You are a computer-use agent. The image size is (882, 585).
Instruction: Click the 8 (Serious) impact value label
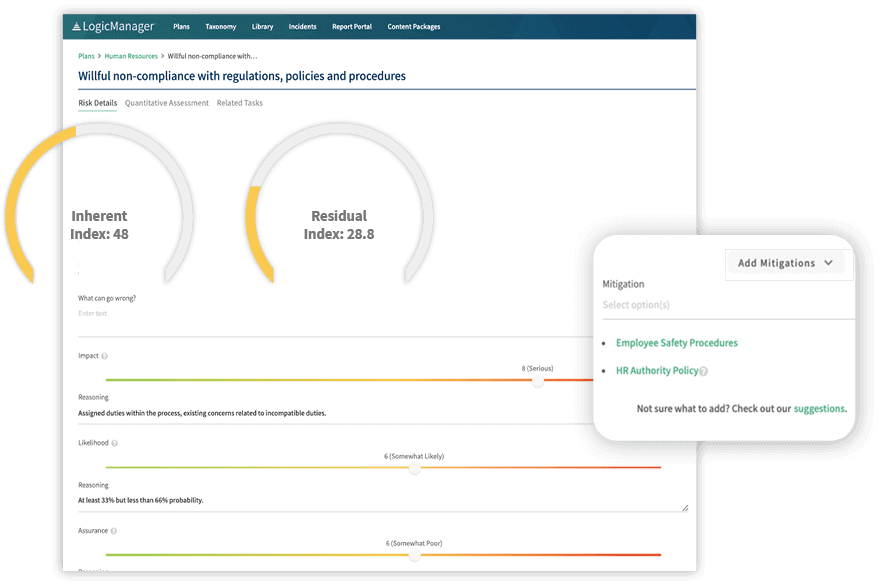click(x=537, y=368)
